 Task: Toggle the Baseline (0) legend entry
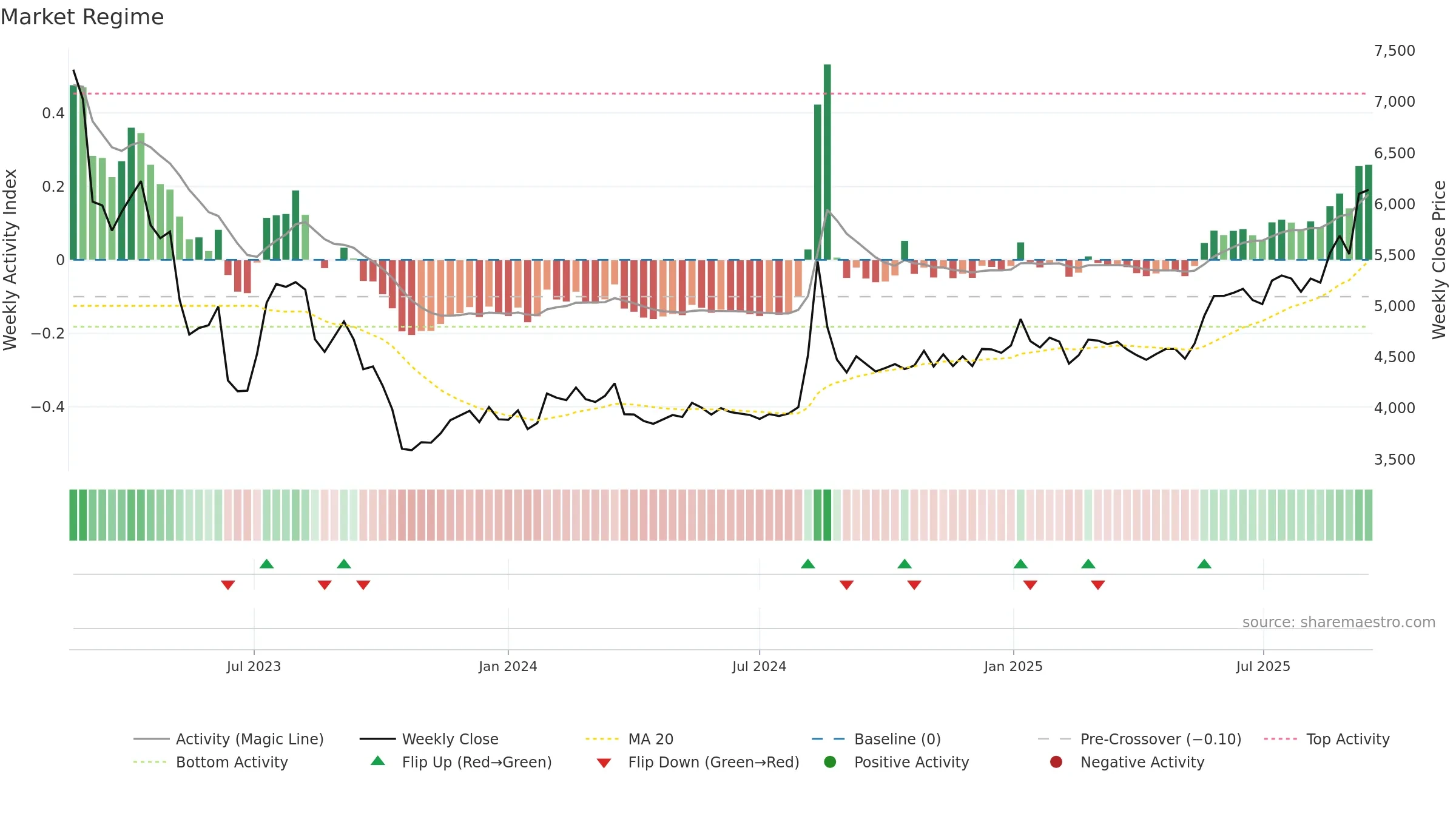(x=876, y=739)
